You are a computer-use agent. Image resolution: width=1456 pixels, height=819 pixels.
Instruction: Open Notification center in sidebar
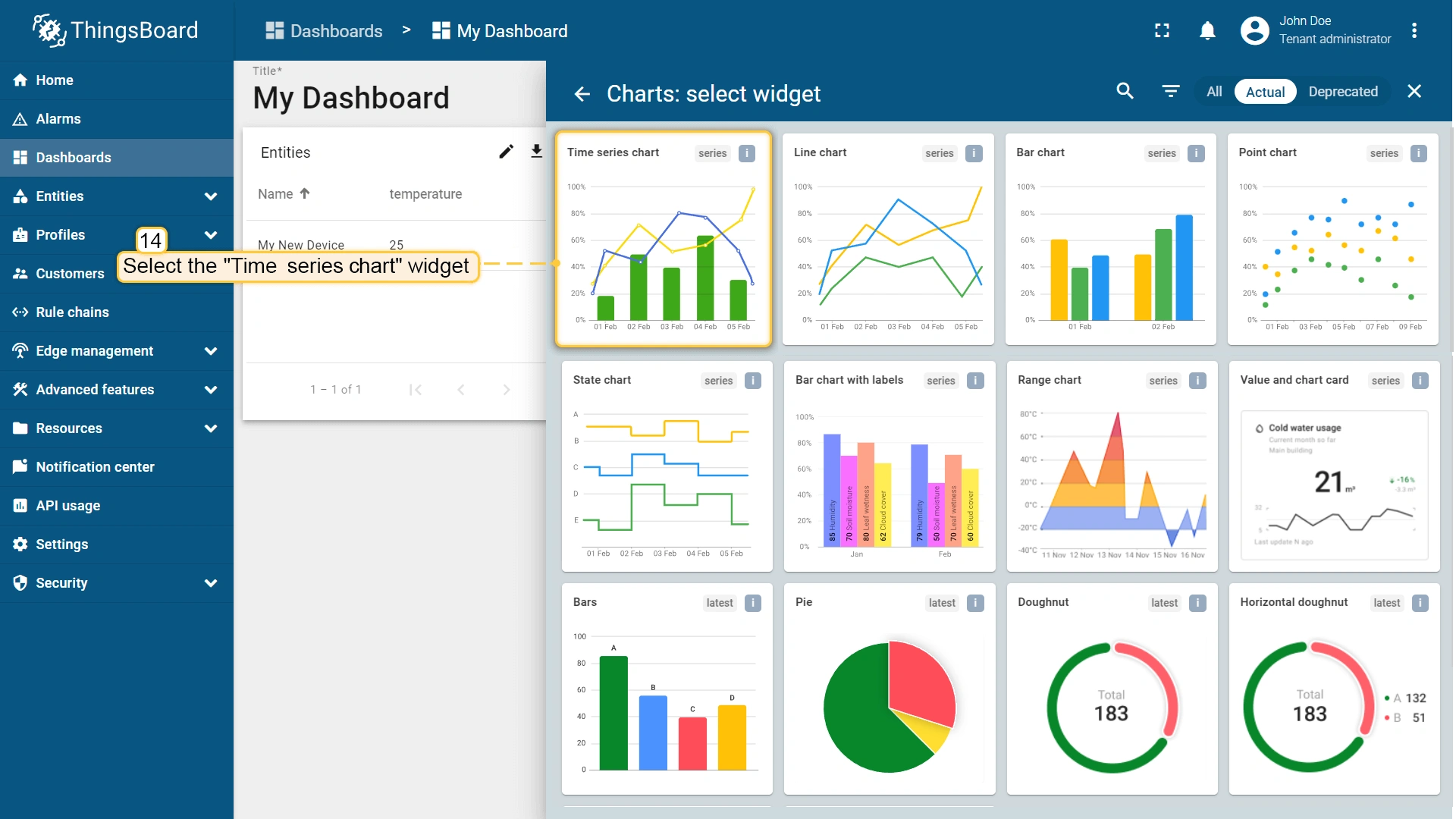95,467
